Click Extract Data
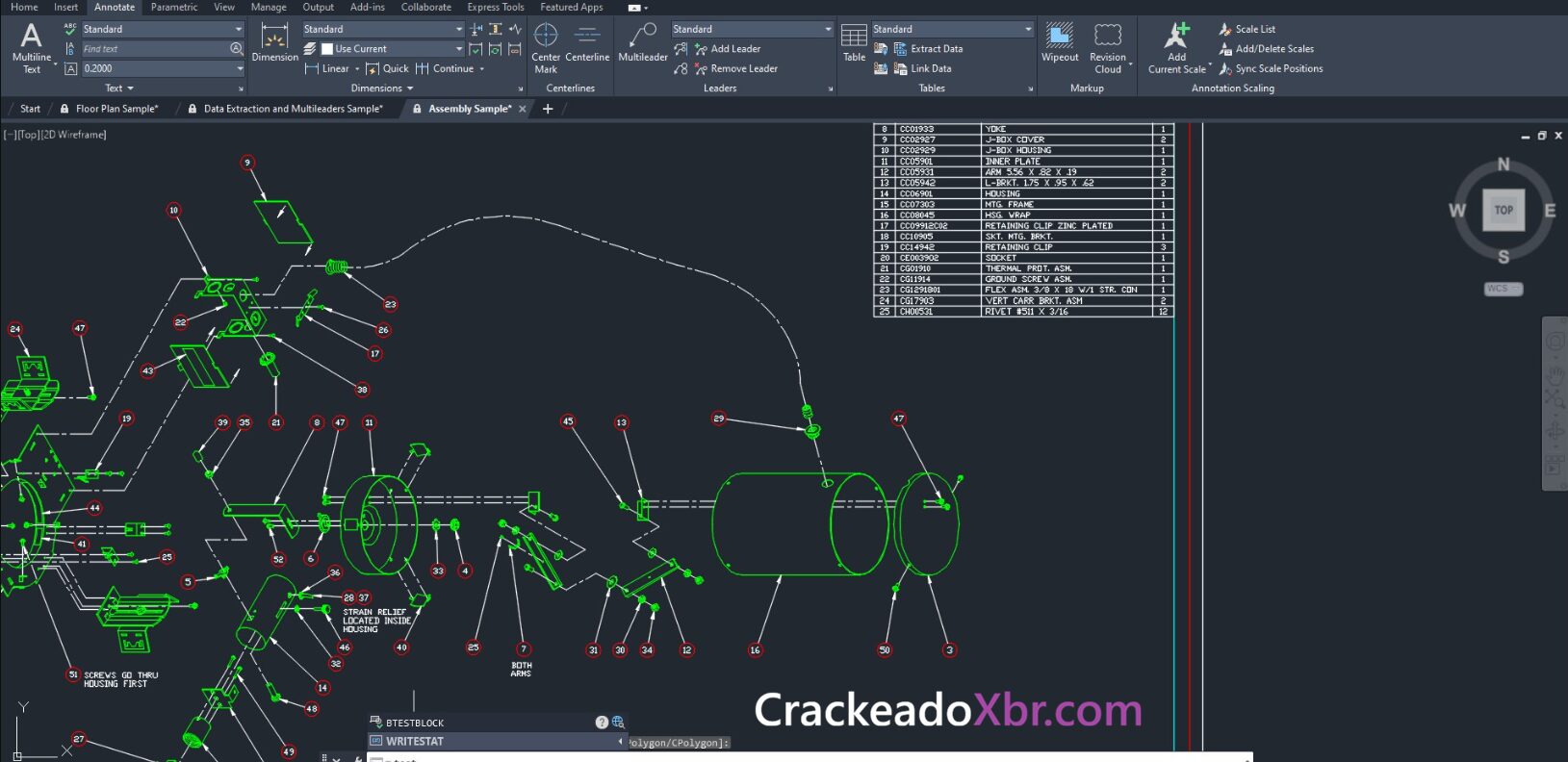 point(928,48)
